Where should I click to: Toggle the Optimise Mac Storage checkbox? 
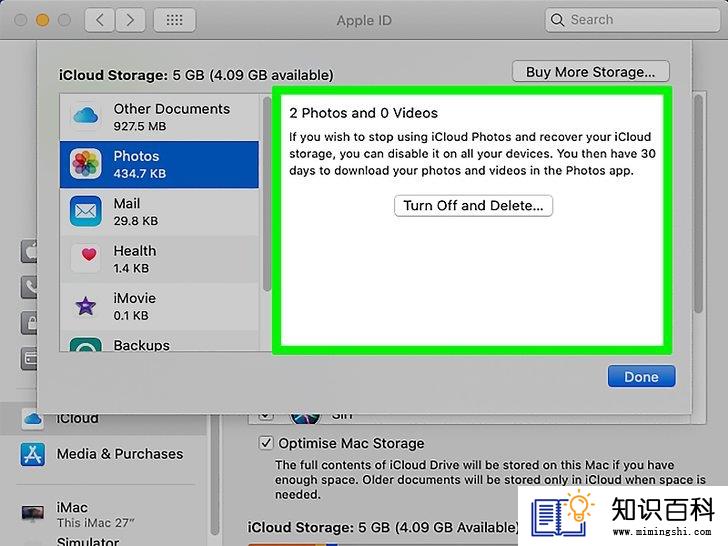tap(266, 443)
